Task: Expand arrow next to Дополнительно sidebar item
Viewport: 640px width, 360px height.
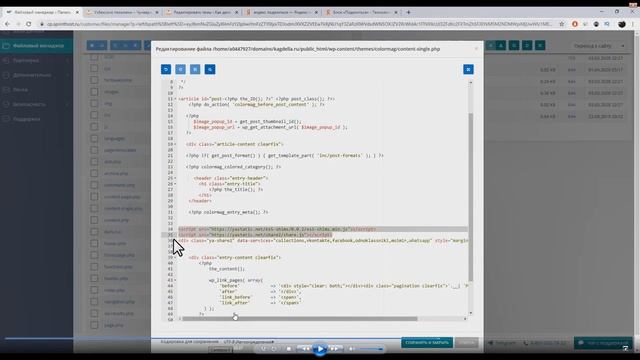Action: click(x=67, y=75)
